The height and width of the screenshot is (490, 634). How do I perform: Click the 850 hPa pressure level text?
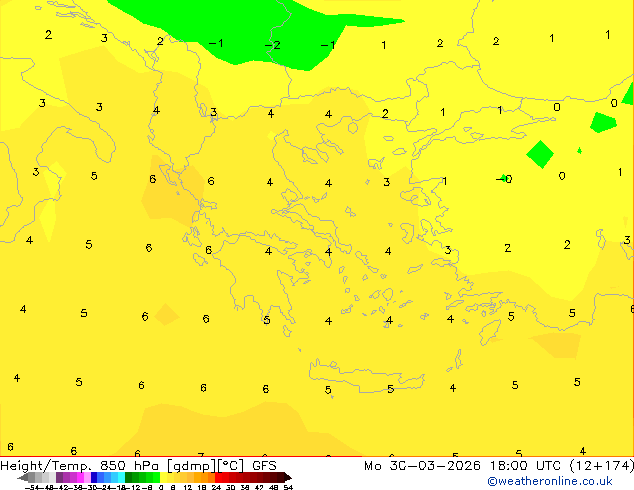[129, 466]
